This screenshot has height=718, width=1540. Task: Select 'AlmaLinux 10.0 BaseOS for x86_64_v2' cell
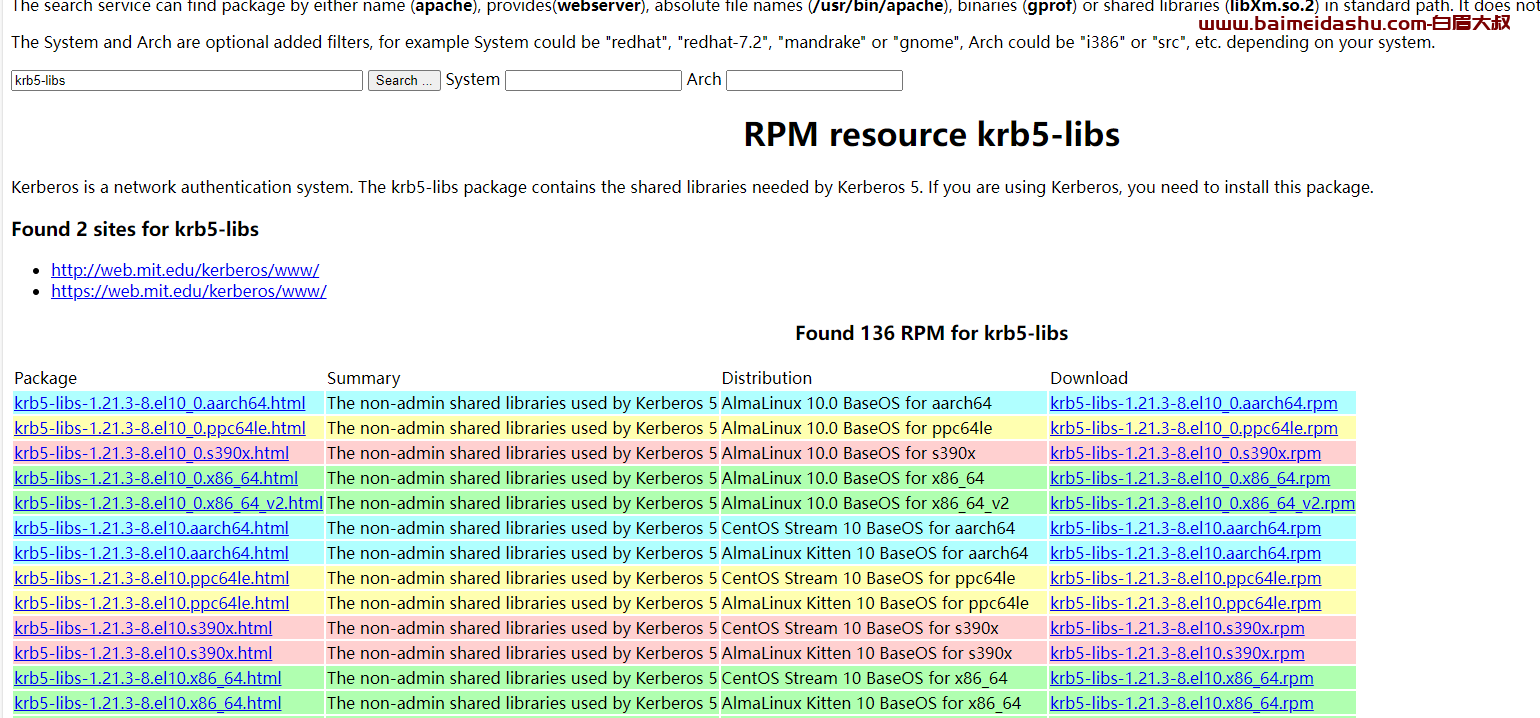(884, 503)
